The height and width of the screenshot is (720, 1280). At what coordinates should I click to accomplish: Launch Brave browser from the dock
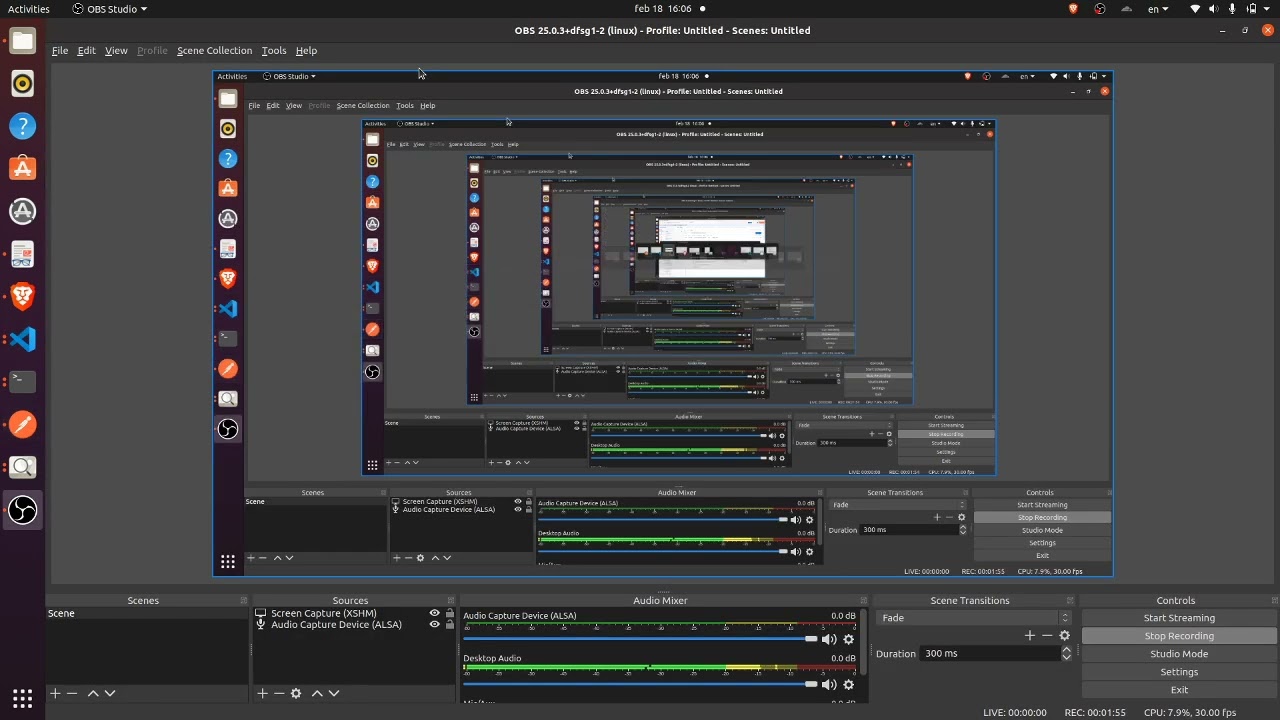[x=23, y=296]
